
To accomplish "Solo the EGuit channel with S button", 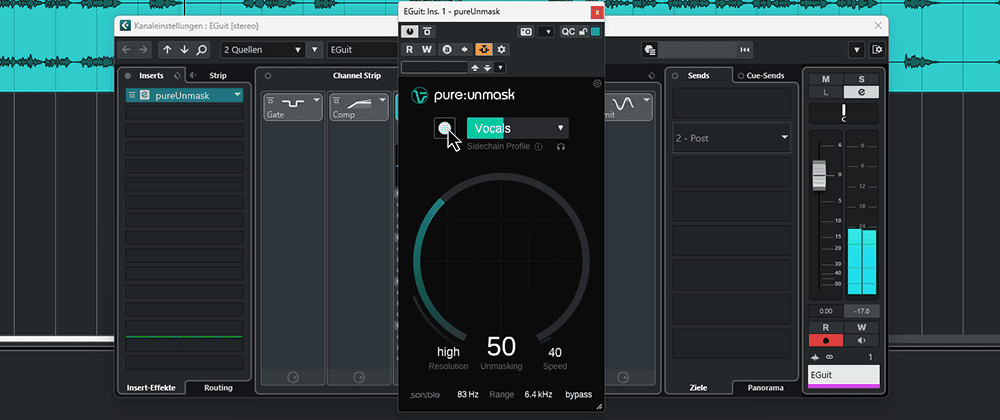I will point(862,79).
